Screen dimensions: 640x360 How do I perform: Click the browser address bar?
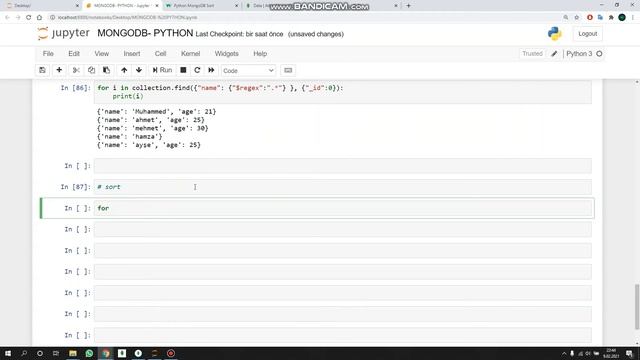click(x=302, y=18)
